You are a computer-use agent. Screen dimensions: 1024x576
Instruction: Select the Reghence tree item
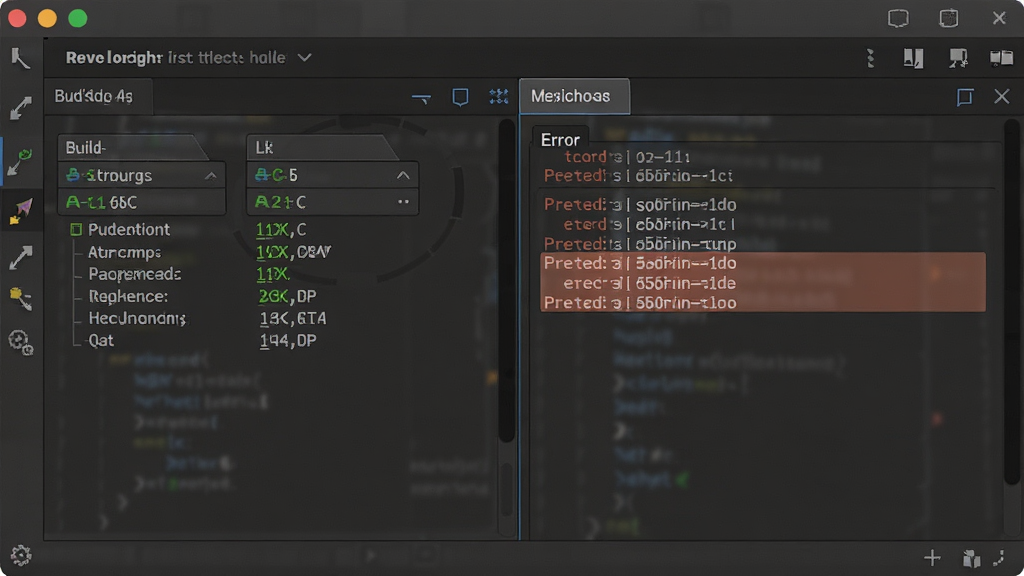click(128, 296)
